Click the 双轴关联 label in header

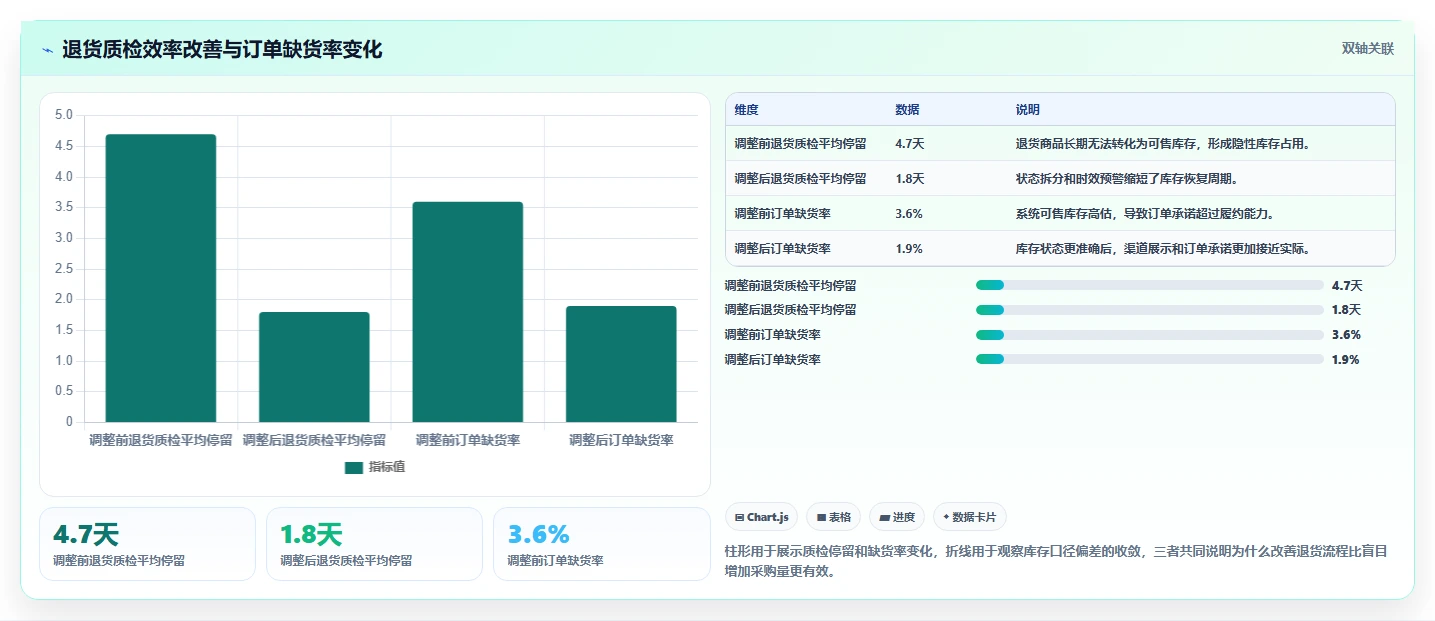[1367, 48]
